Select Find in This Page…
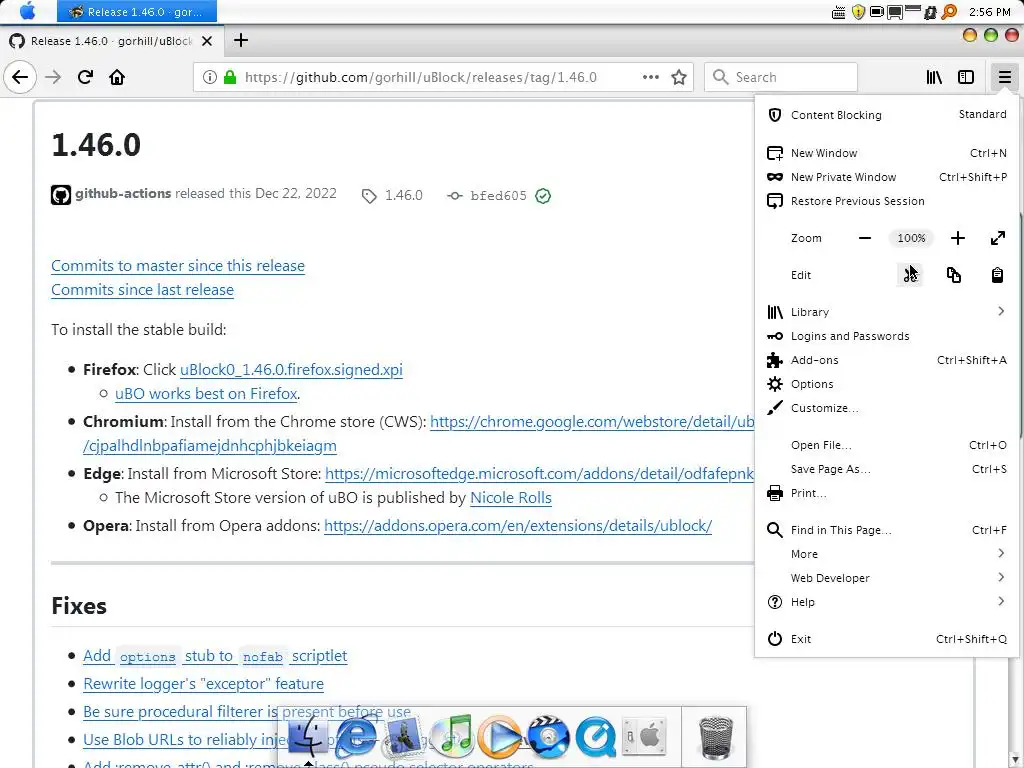 [886, 530]
